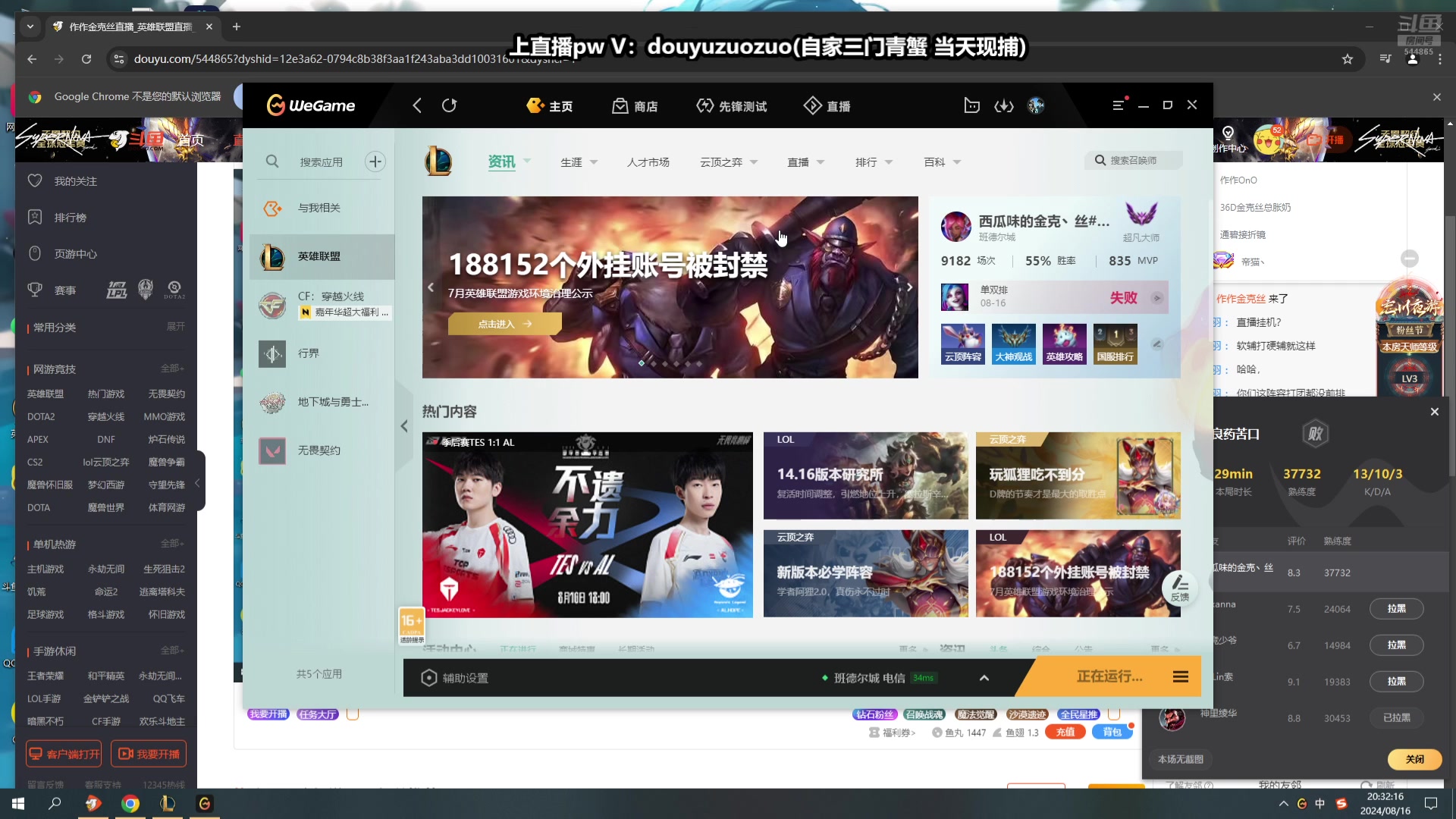Open the 玩狐狸吃不到分 article thumbnail
The width and height of the screenshot is (1456, 819).
(1078, 475)
